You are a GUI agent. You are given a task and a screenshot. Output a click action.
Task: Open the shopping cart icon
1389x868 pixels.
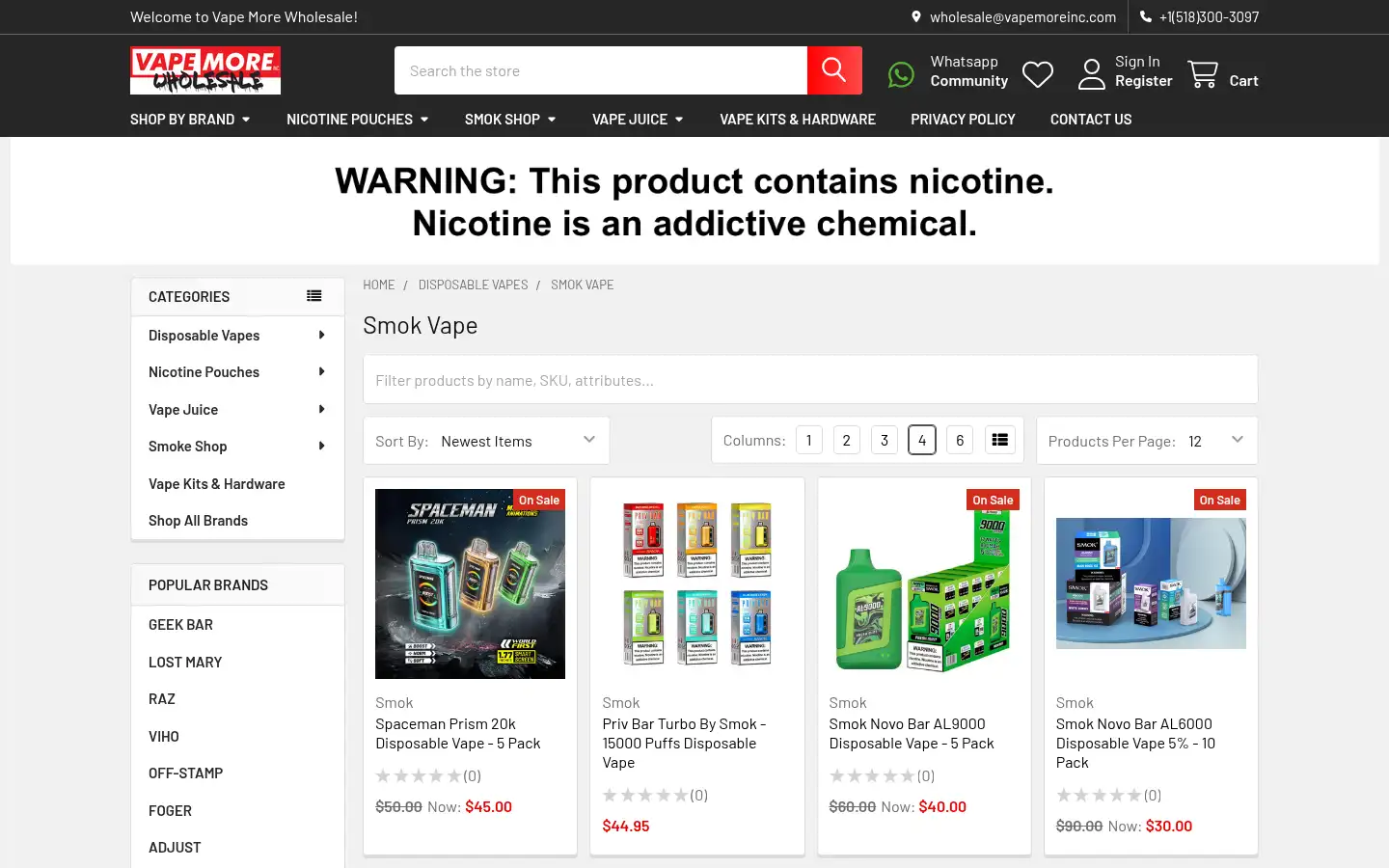click(1203, 74)
